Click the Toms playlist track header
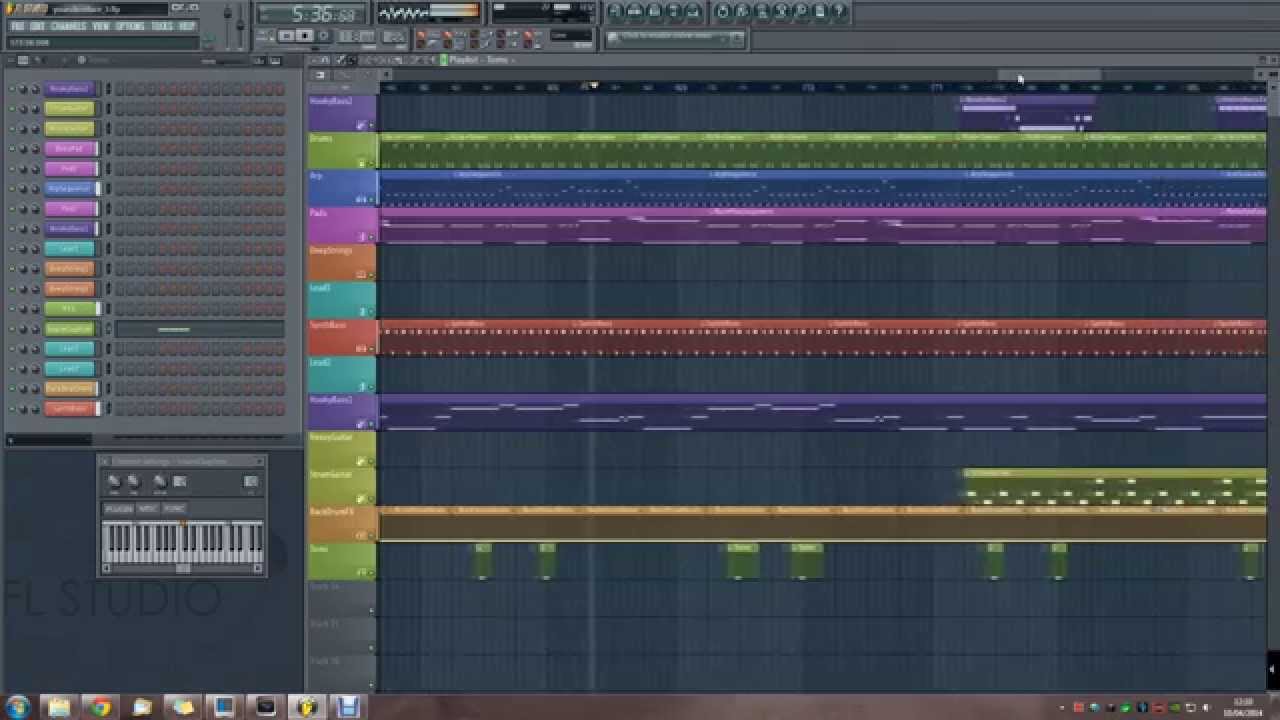 pyautogui.click(x=342, y=561)
